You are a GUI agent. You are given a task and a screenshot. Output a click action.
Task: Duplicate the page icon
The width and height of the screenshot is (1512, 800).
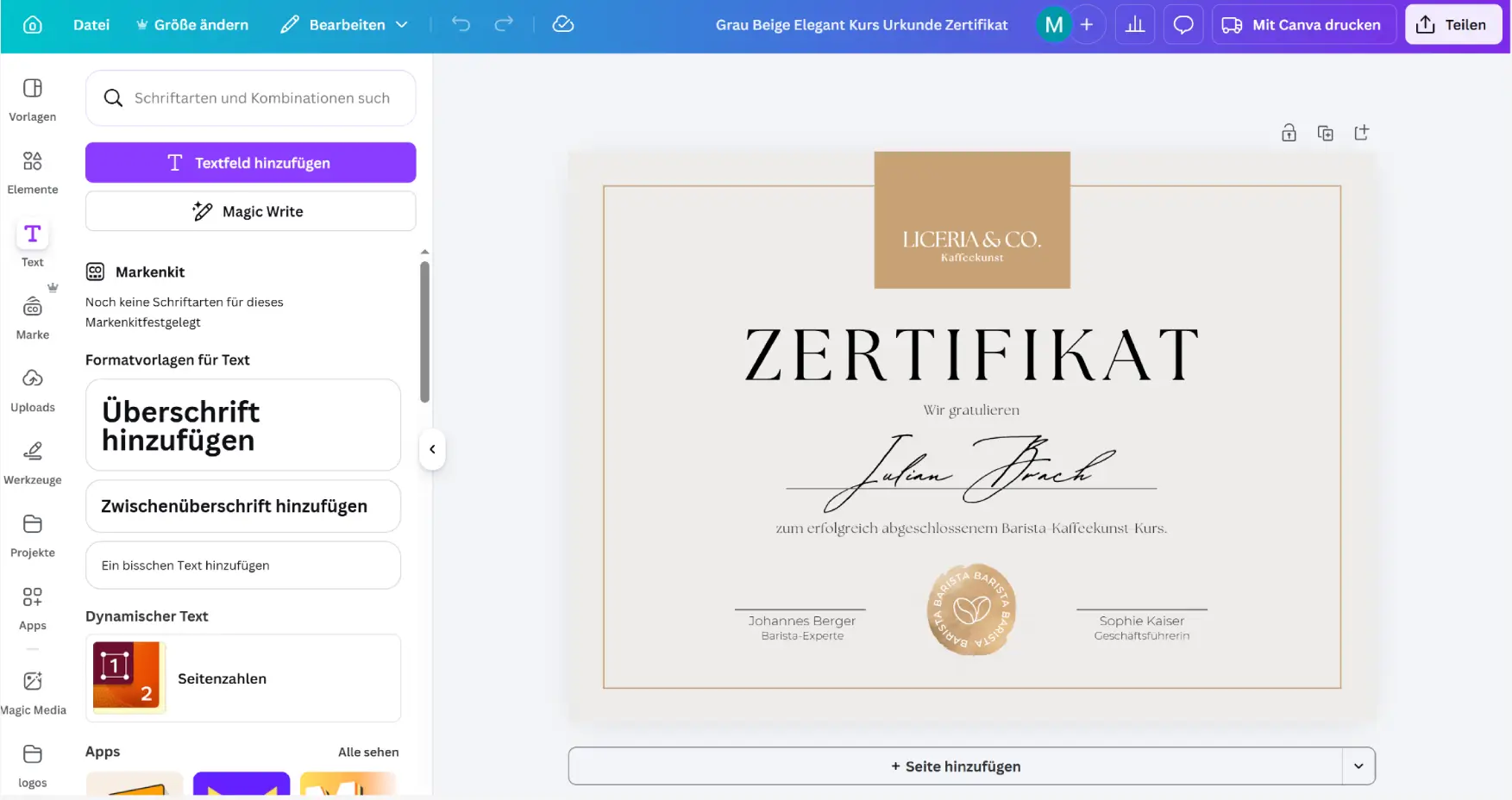pyautogui.click(x=1326, y=133)
